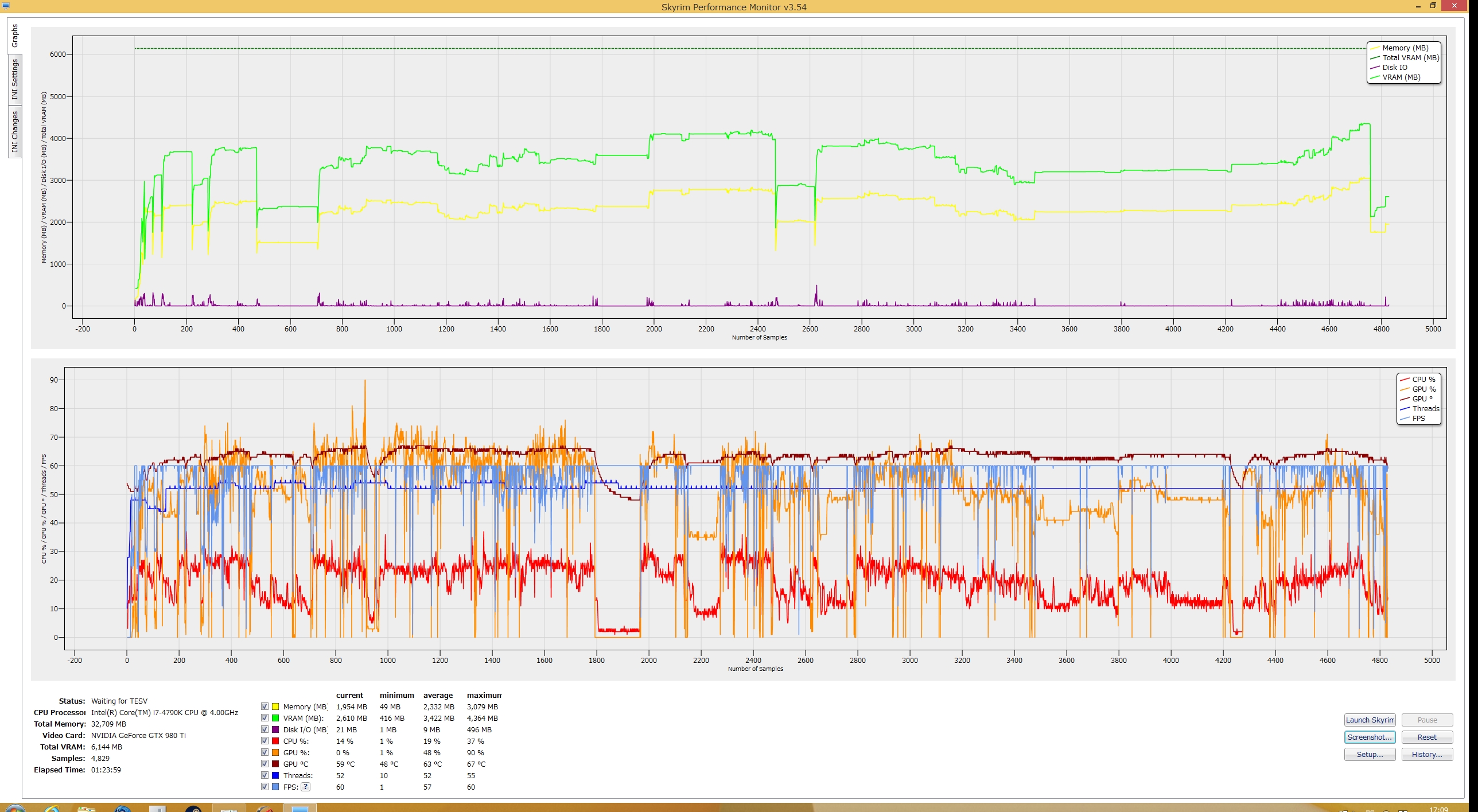
Task: Click the red CPU % color swatch
Action: click(275, 741)
